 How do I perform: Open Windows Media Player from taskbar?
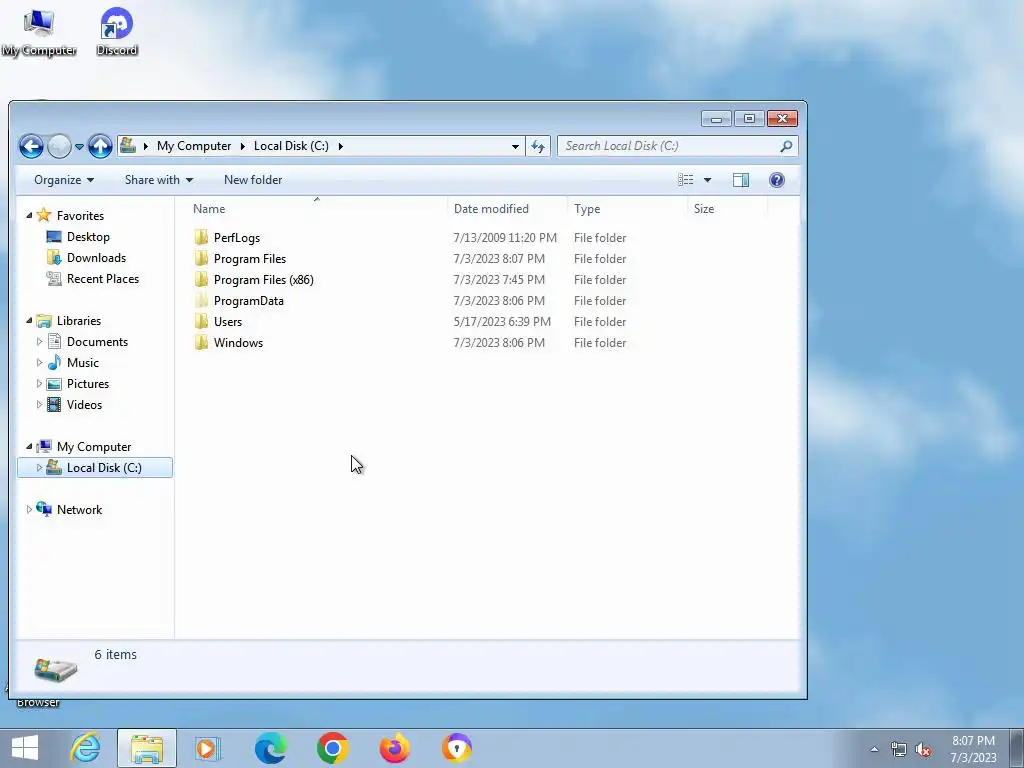[208, 748]
